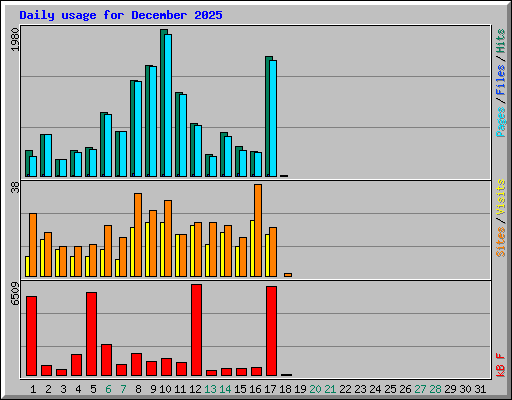This screenshot has height=400, width=512.
Task: Click the cyan bar for day 11
Action: 183,135
